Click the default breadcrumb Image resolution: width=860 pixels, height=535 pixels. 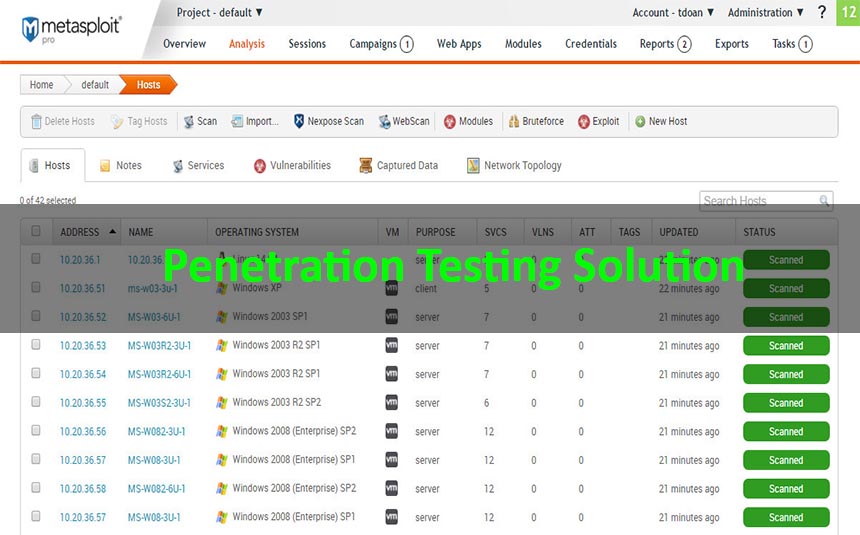[x=95, y=85]
